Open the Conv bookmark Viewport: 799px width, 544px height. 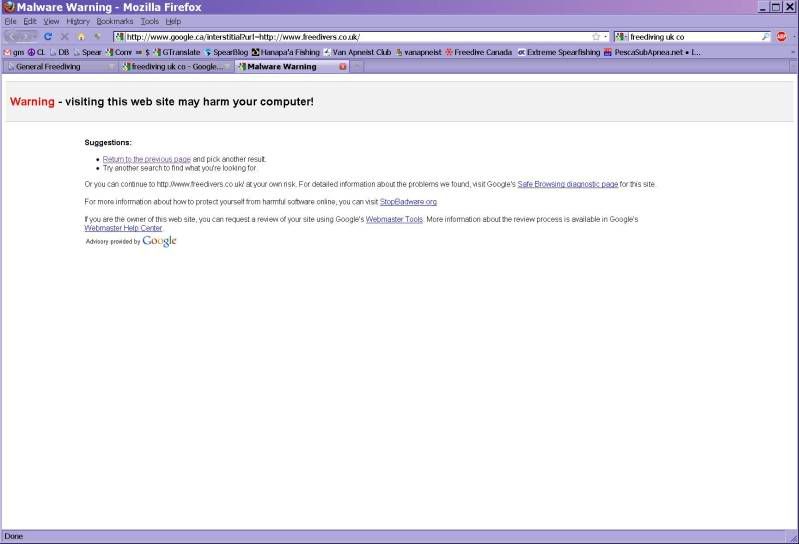coord(118,52)
